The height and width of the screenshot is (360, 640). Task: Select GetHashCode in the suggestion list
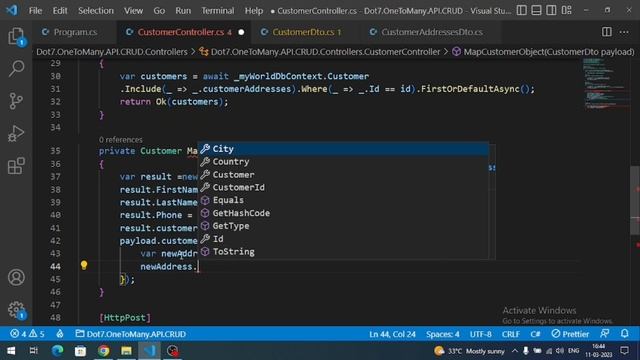pyautogui.click(x=343, y=213)
